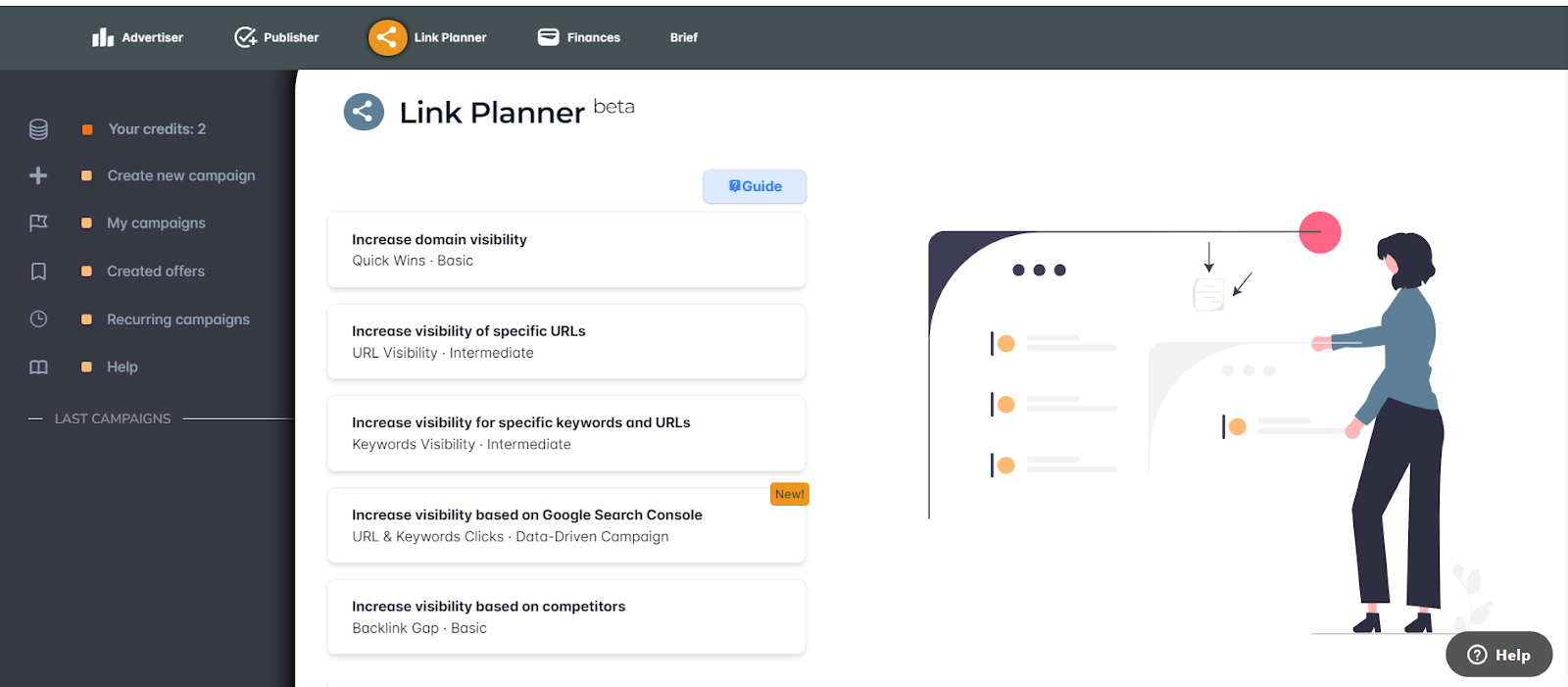Select the Google Search Console campaign option
Image resolution: width=1568 pixels, height=687 pixels.
565,525
